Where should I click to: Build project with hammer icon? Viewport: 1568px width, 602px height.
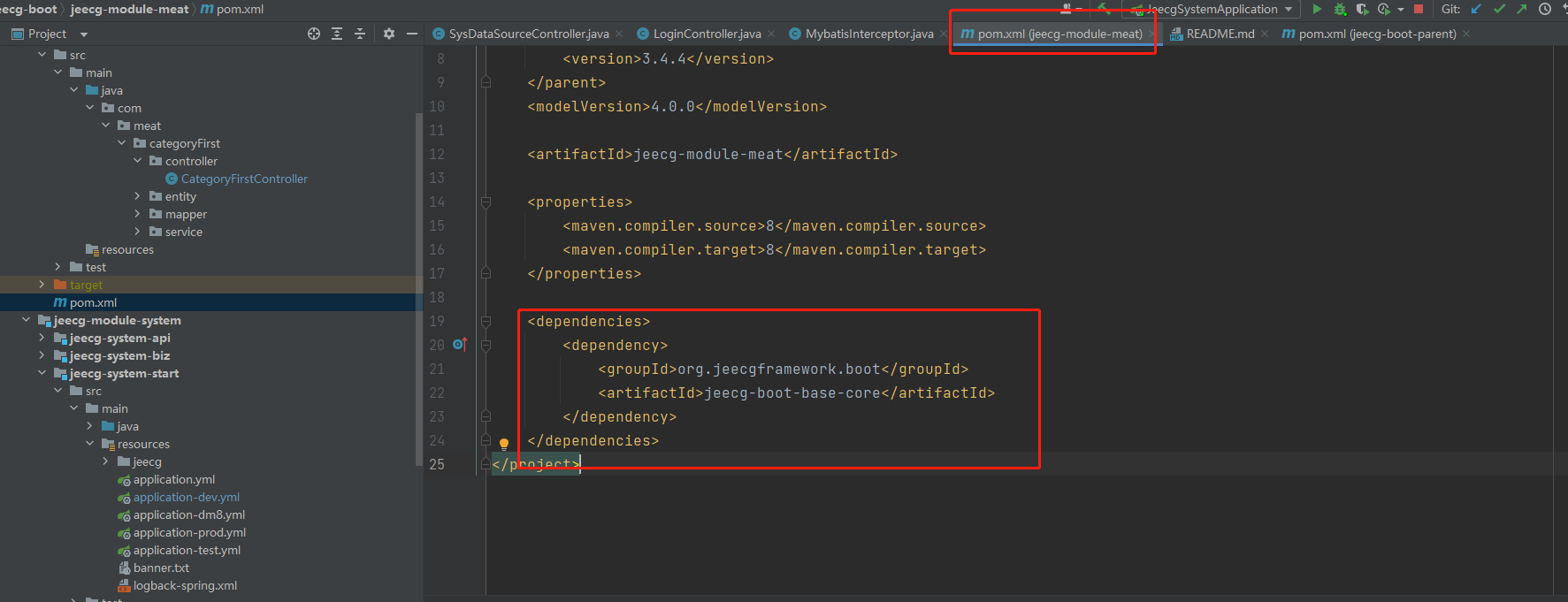click(1104, 8)
